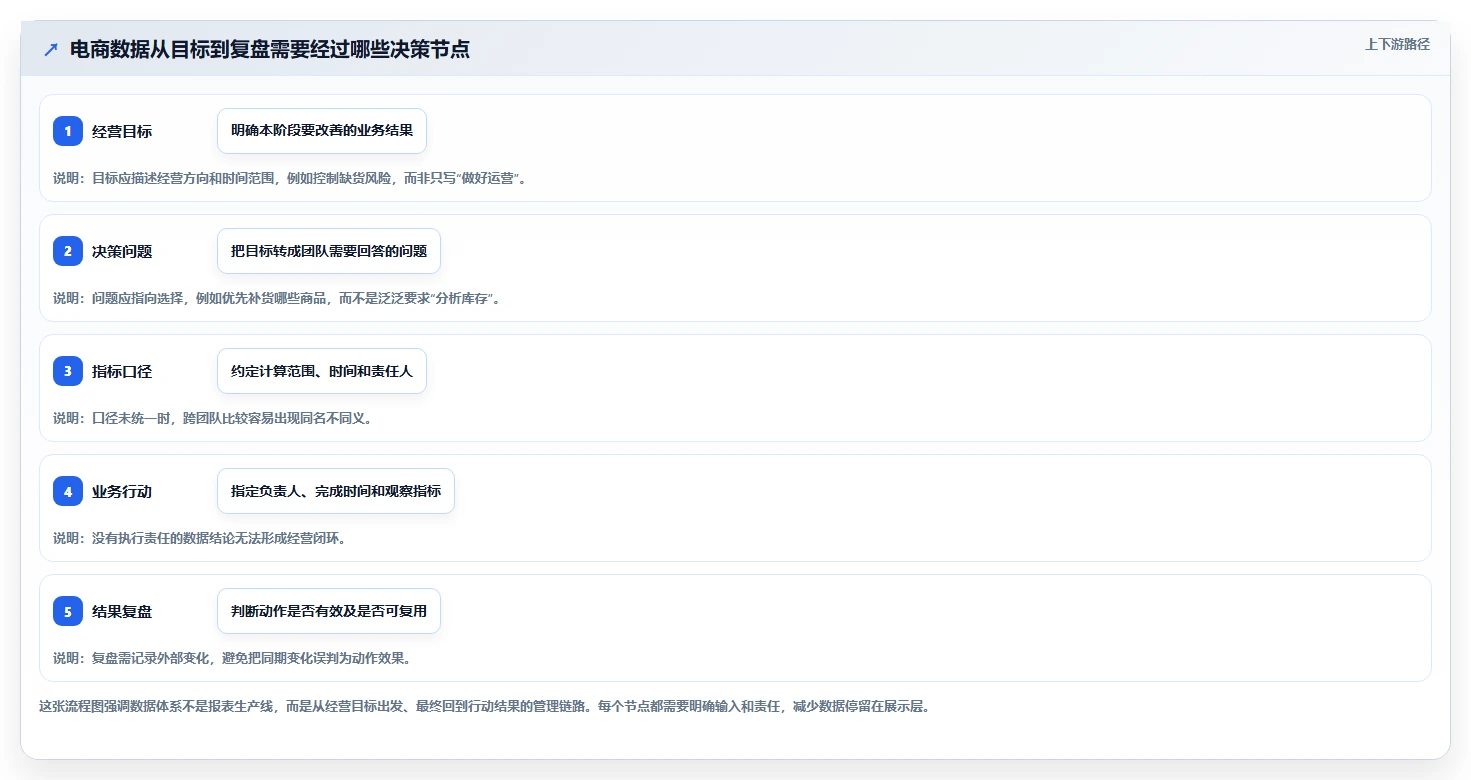Click step number 1 badge
This screenshot has width=1471, height=780.
tap(68, 131)
